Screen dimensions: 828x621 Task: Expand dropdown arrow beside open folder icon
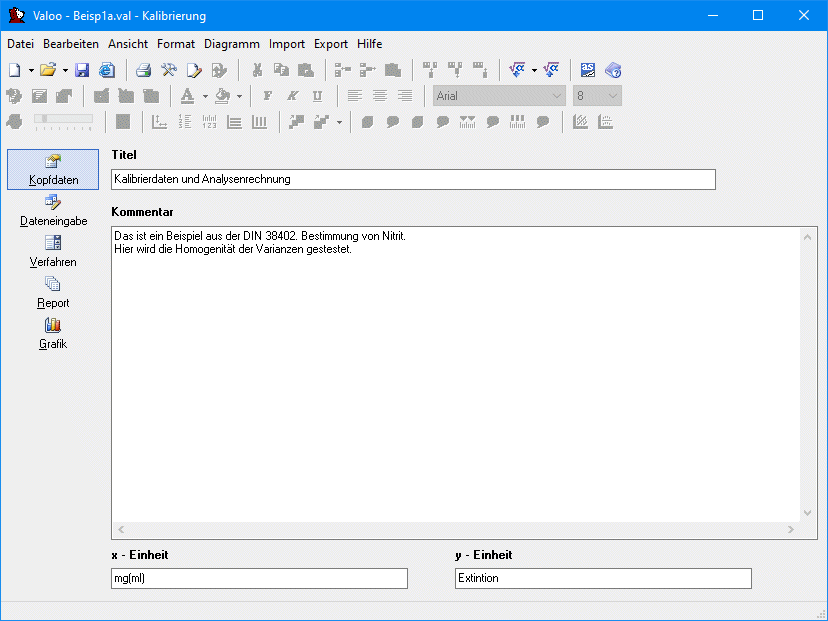coord(65,70)
